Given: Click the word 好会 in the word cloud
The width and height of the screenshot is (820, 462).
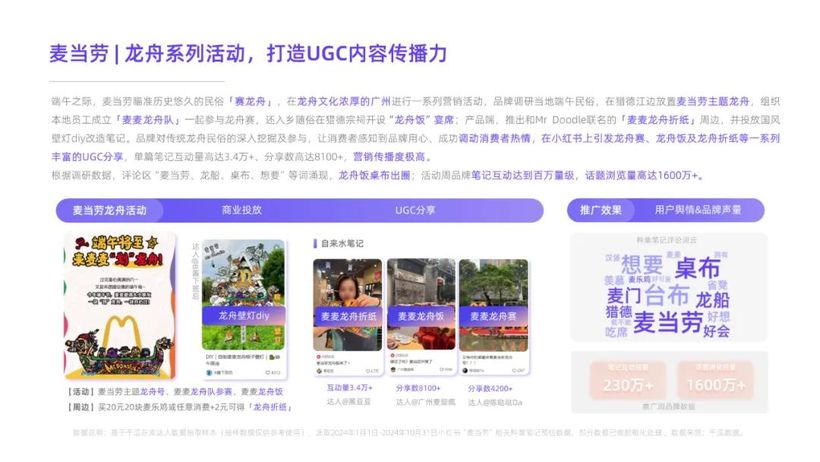Looking at the screenshot, I should click(716, 331).
